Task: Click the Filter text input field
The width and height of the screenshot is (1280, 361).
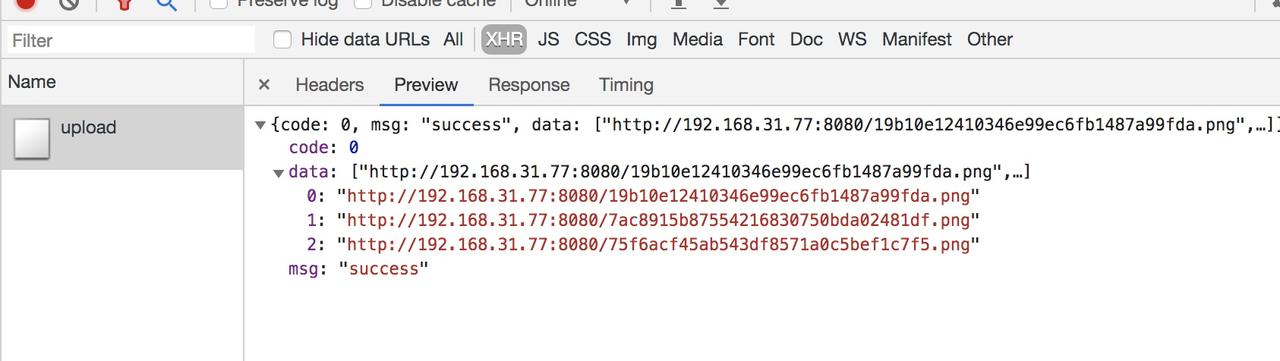Action: (x=130, y=40)
